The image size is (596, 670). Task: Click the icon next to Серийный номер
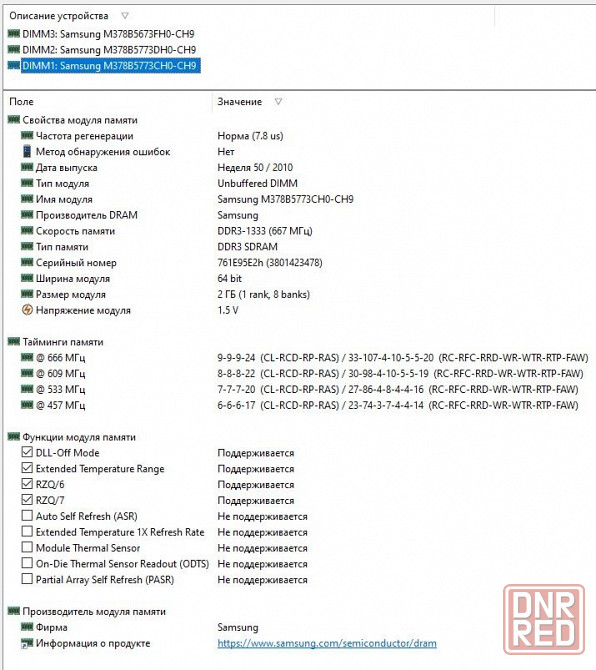point(27,262)
